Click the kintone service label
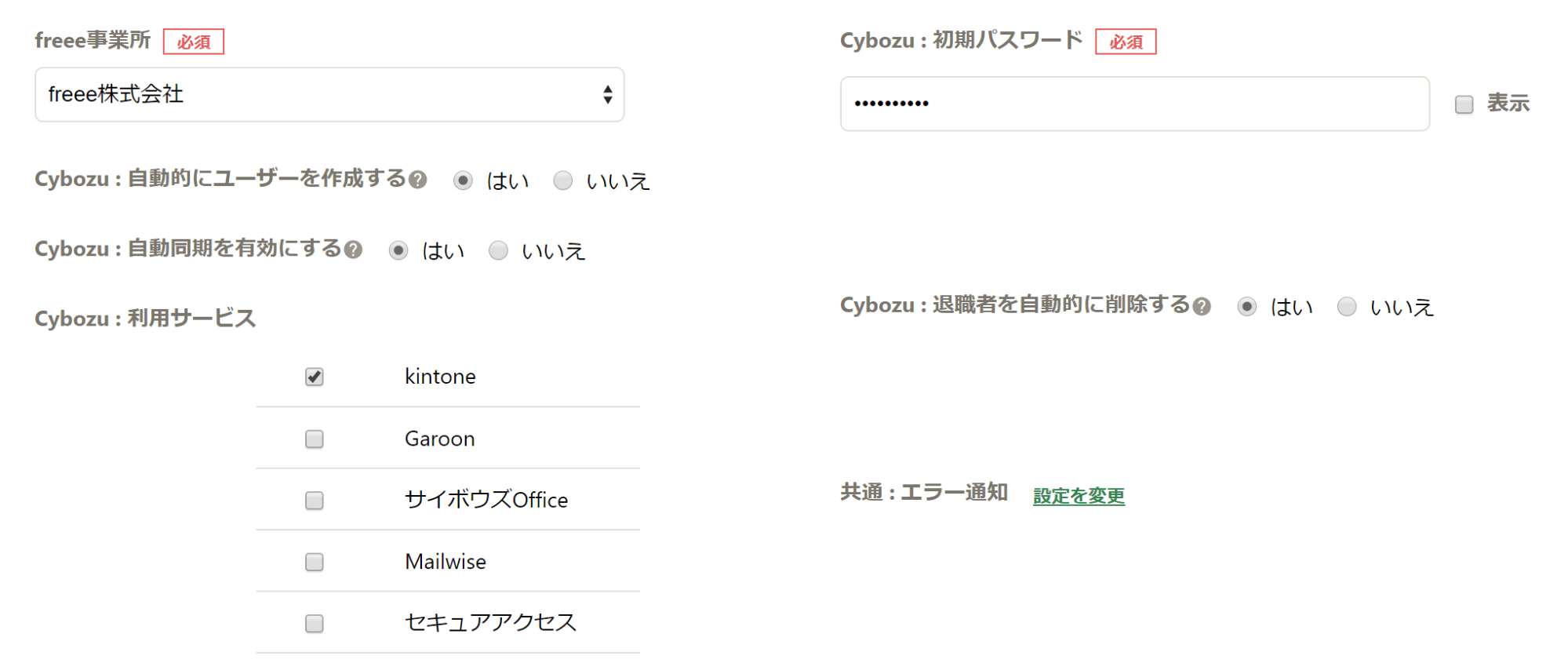The width and height of the screenshot is (1568, 663). (x=440, y=377)
